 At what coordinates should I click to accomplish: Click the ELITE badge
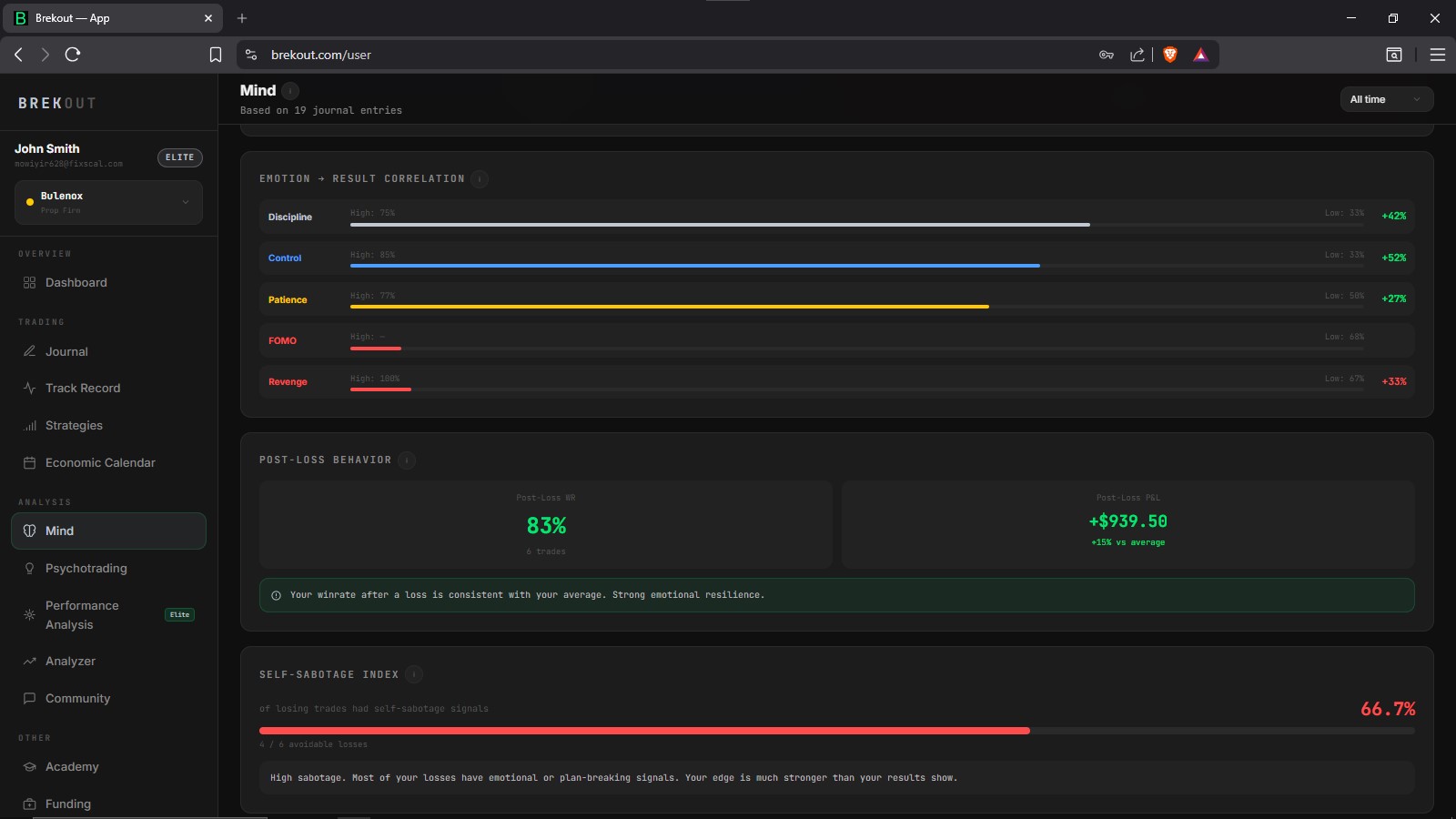tap(179, 157)
